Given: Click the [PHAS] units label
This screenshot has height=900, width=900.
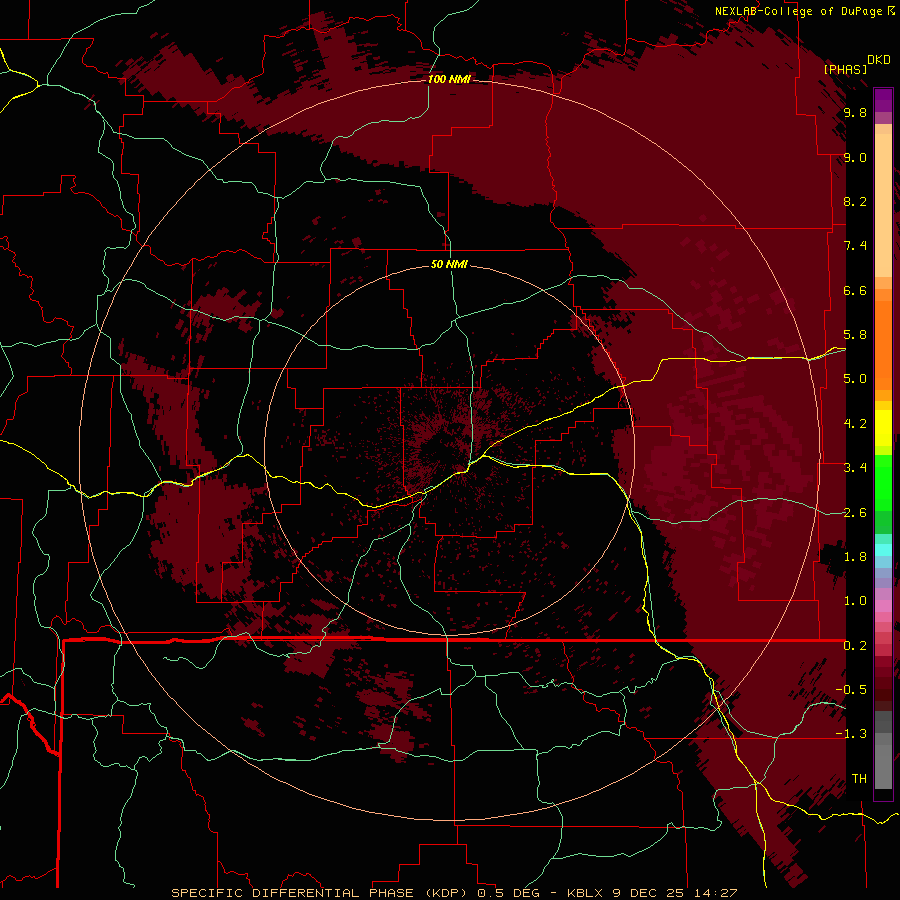Looking at the screenshot, I should [x=845, y=69].
